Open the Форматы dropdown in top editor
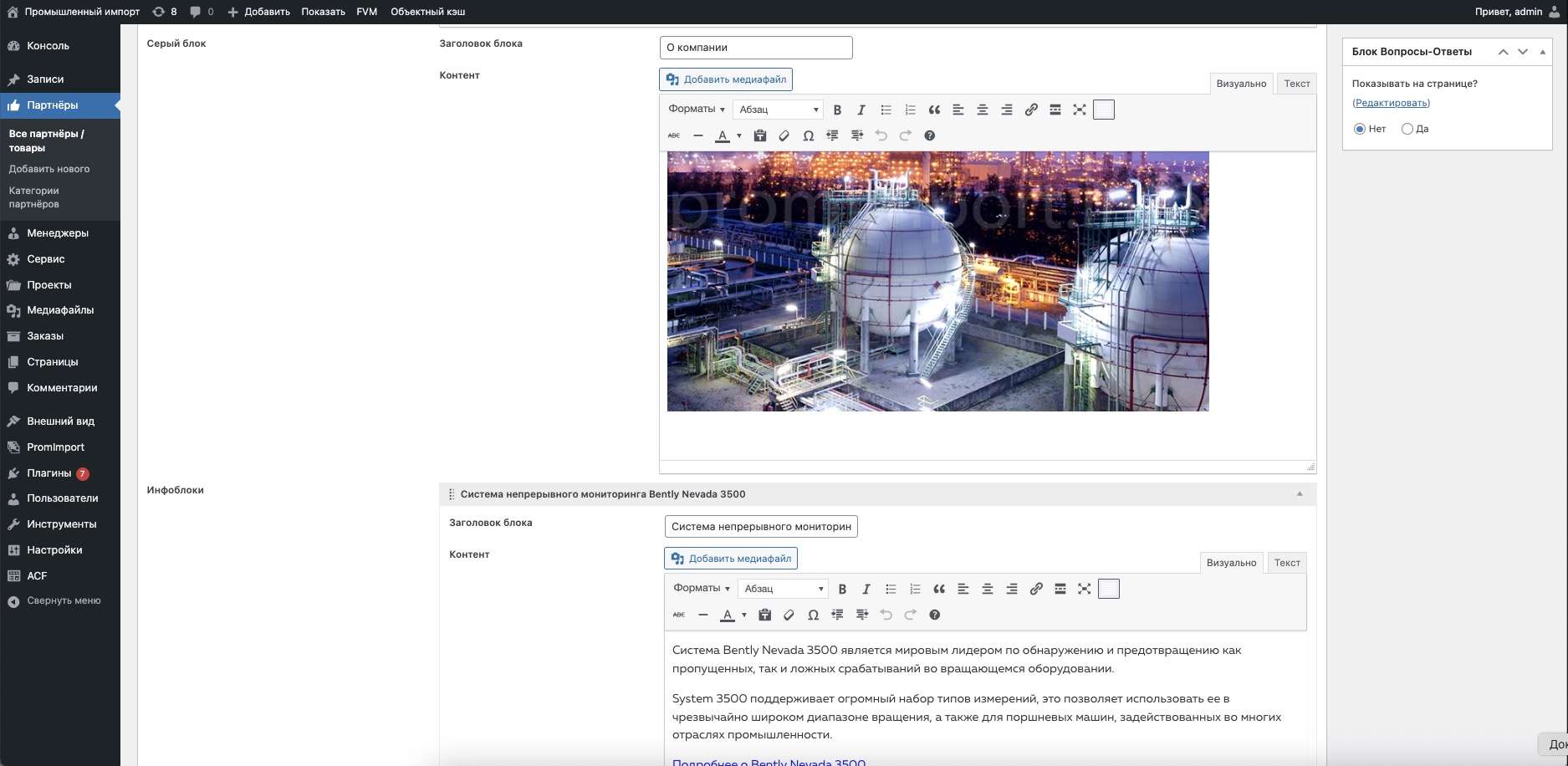Viewport: 1568px width, 766px height. [x=697, y=109]
